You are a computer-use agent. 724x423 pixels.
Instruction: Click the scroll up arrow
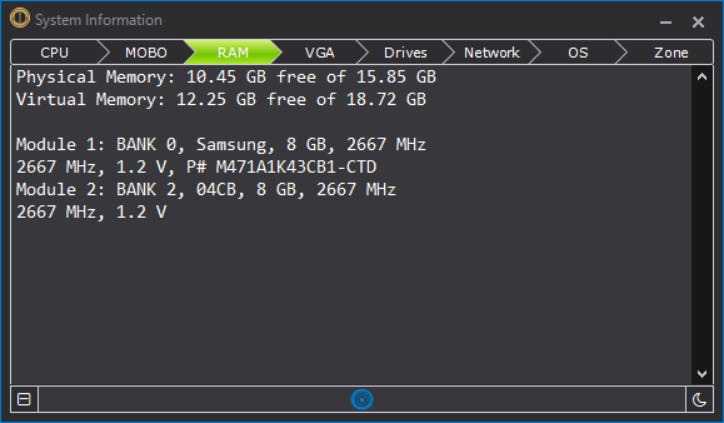702,77
